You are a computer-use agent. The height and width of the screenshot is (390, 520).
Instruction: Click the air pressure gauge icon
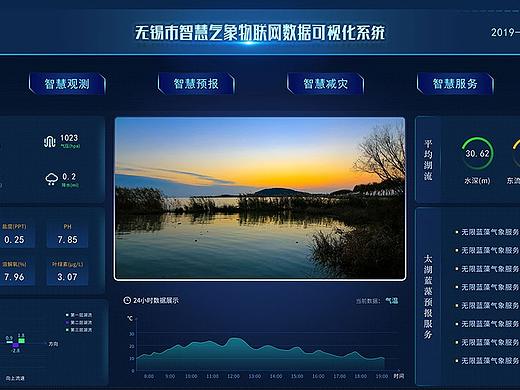click(x=50, y=141)
